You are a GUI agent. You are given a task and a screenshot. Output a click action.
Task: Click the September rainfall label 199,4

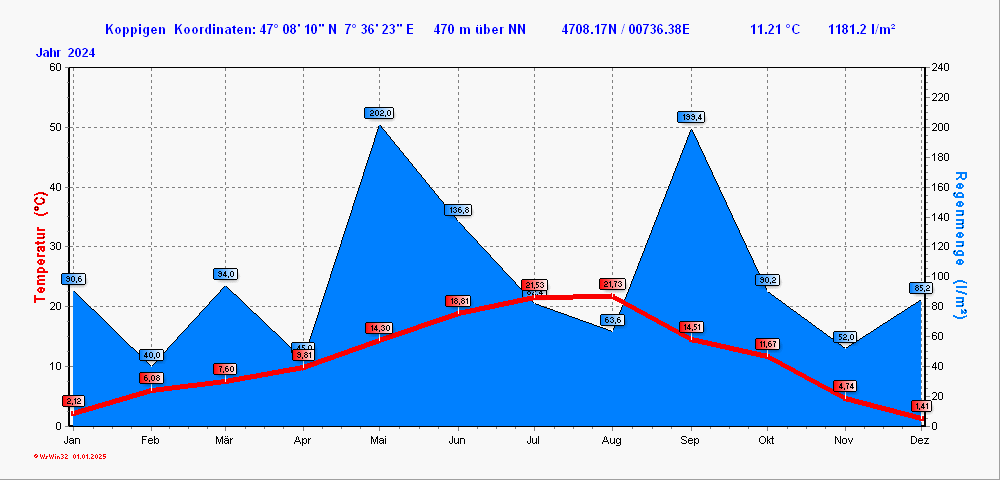(691, 117)
